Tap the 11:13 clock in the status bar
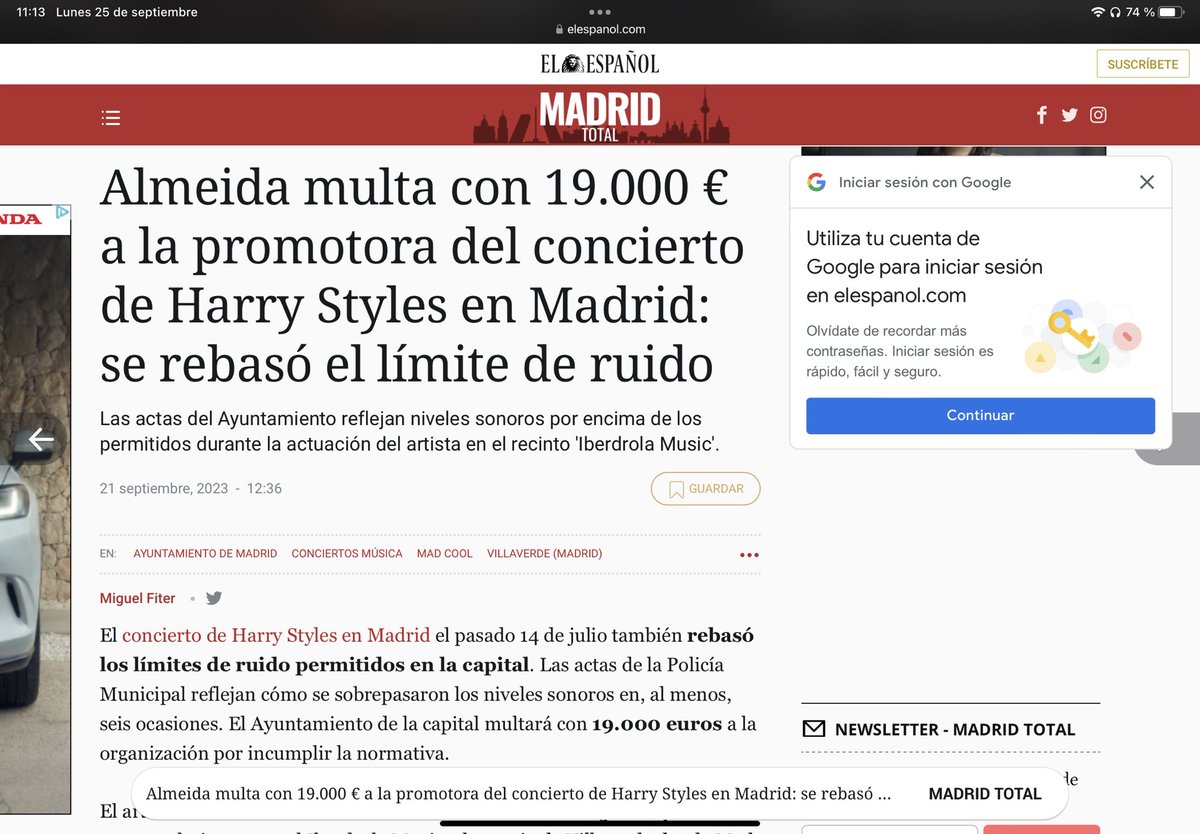This screenshot has height=834, width=1200. (31, 12)
